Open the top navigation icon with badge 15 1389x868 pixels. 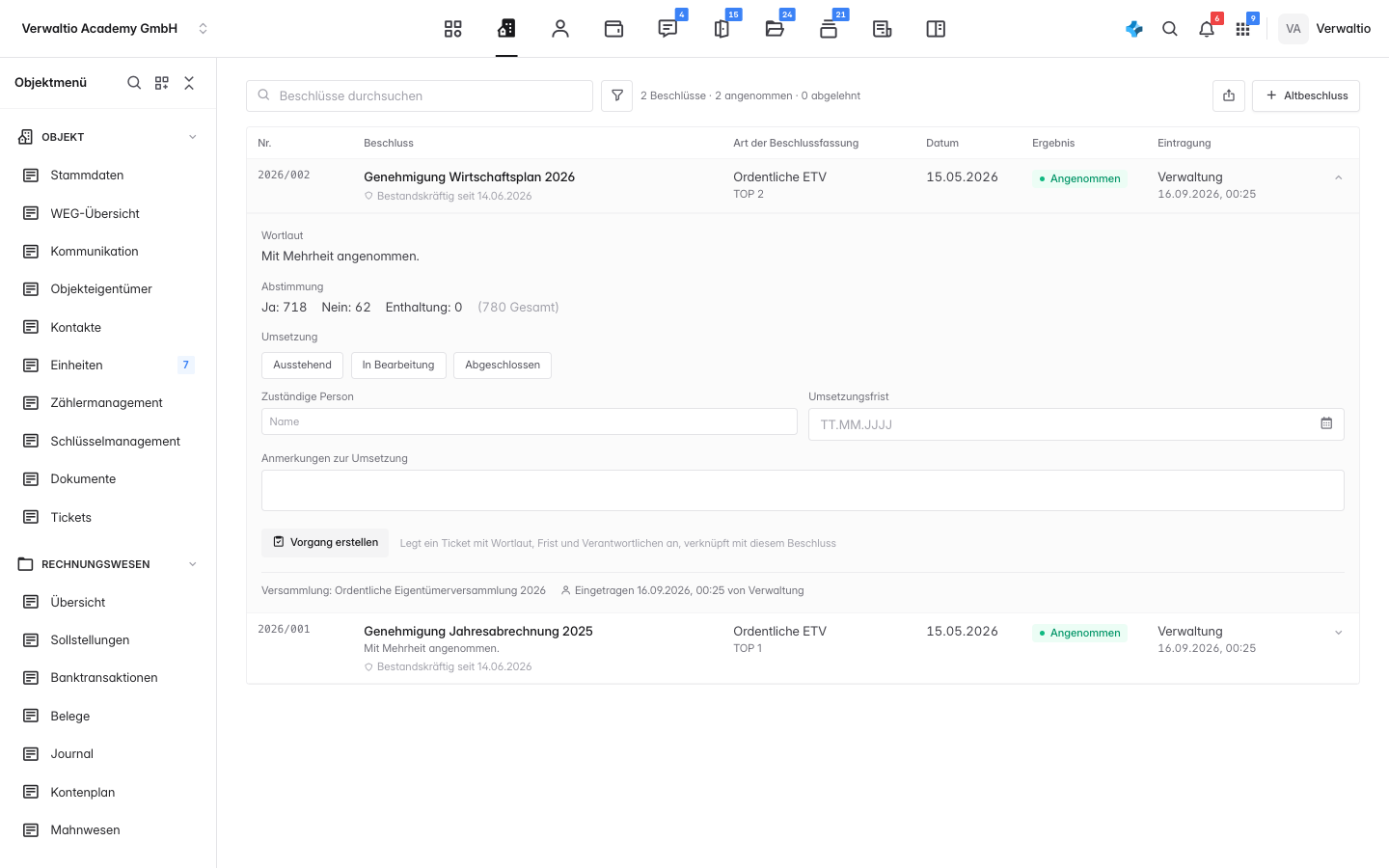722,29
